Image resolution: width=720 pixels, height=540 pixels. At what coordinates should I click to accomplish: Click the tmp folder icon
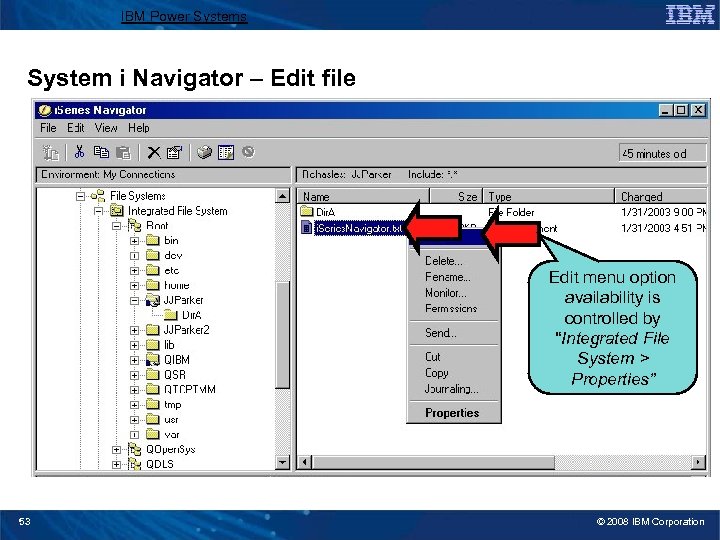pyautogui.click(x=152, y=405)
